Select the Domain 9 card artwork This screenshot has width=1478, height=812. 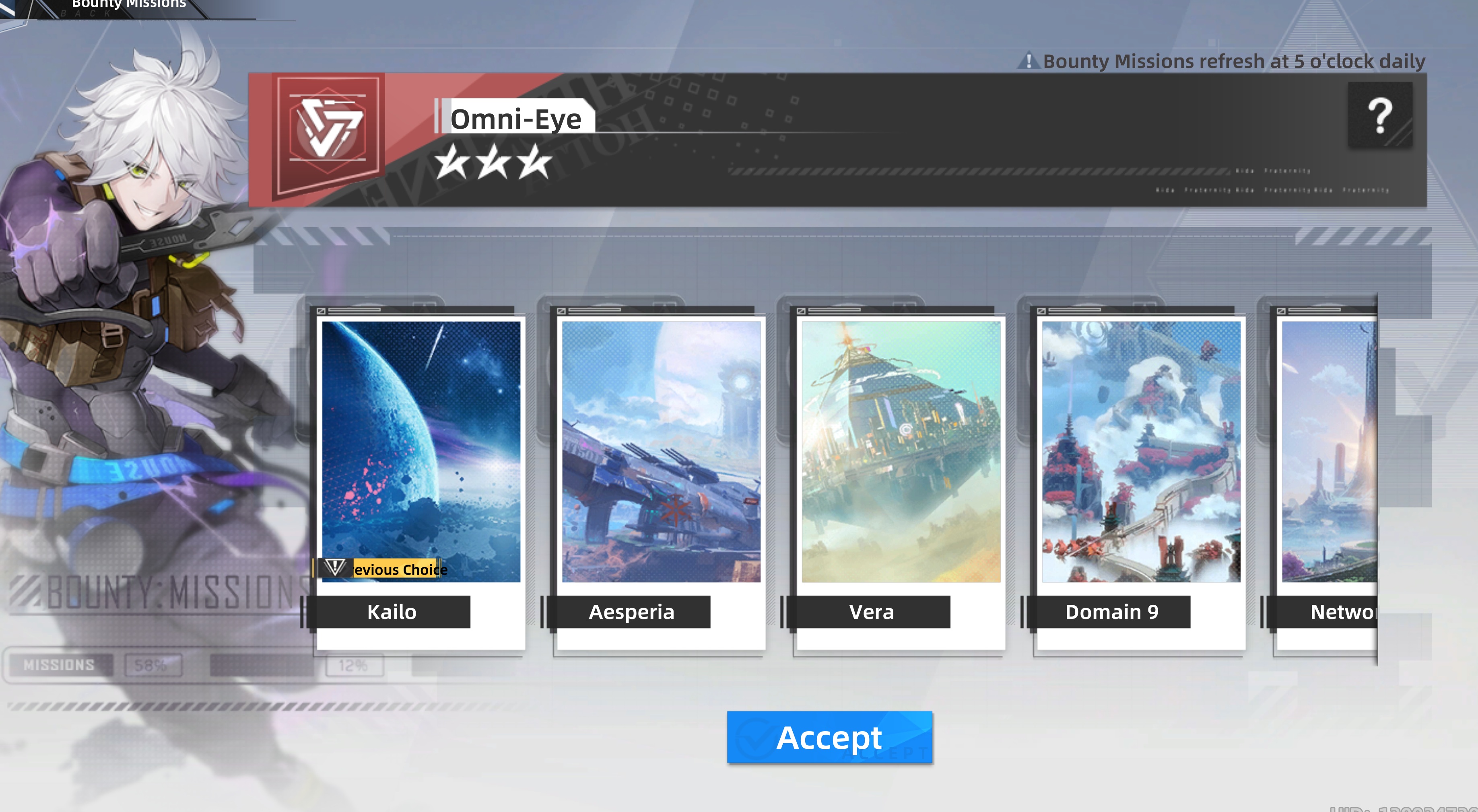click(1141, 451)
